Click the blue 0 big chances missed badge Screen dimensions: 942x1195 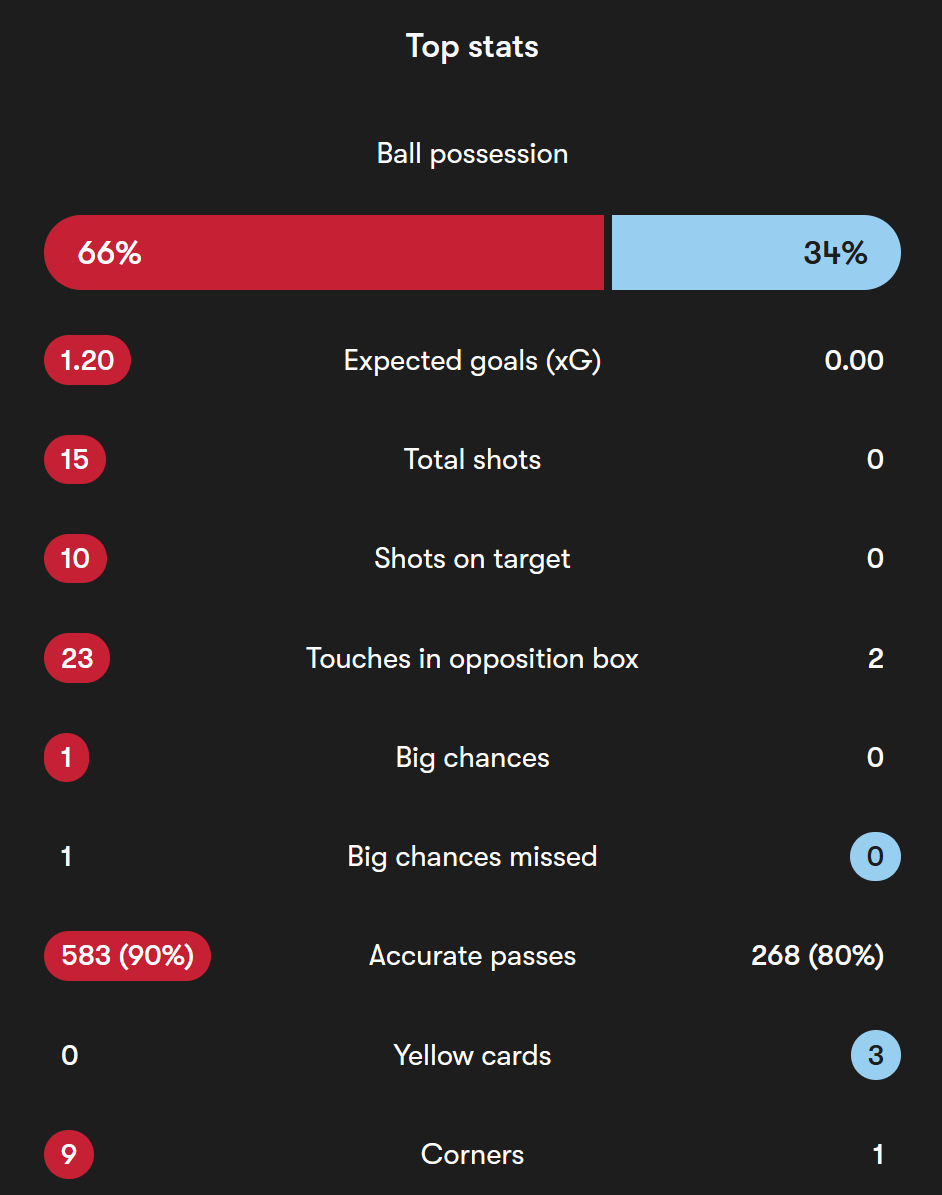click(875, 857)
